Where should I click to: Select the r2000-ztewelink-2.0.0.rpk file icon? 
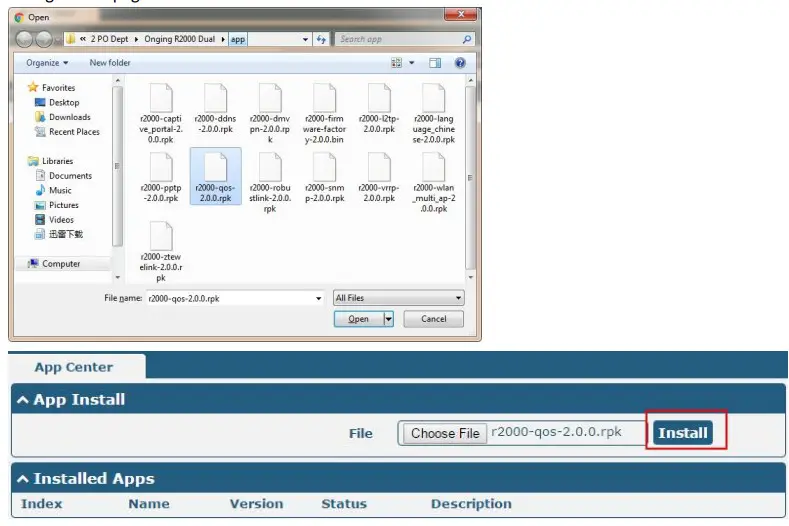(161, 236)
